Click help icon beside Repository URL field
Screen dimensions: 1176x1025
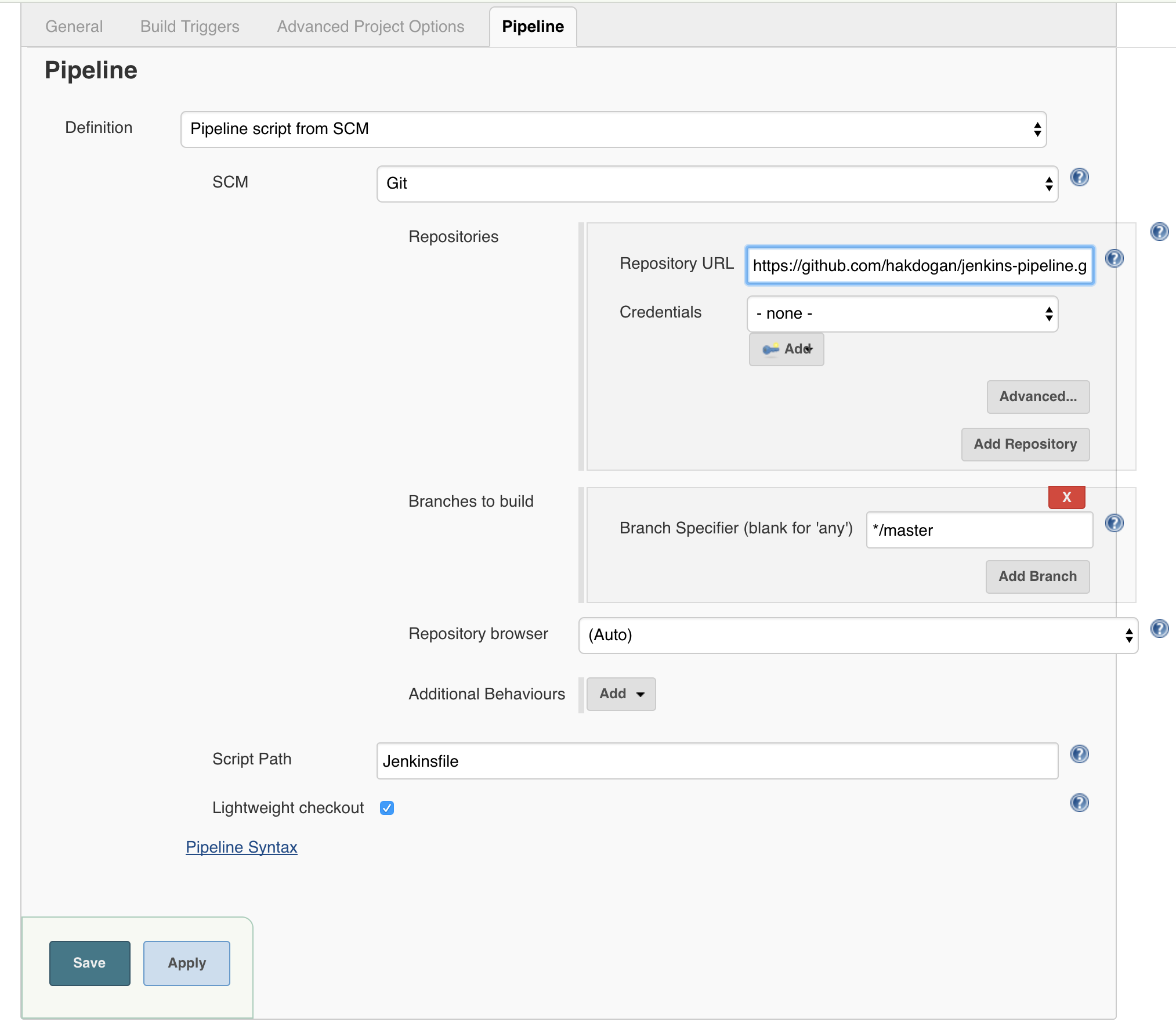point(1114,258)
